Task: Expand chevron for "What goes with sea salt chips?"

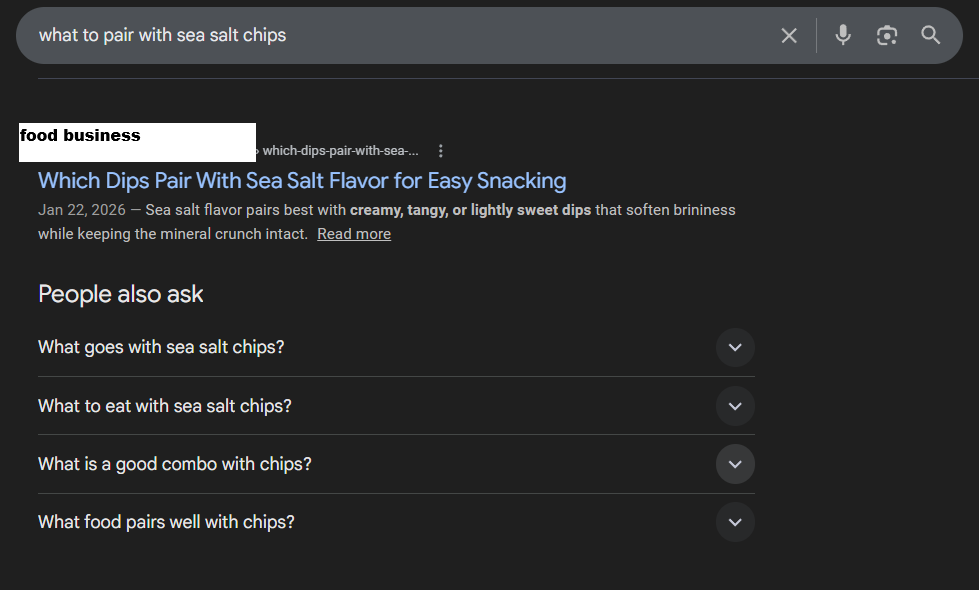Action: (735, 347)
